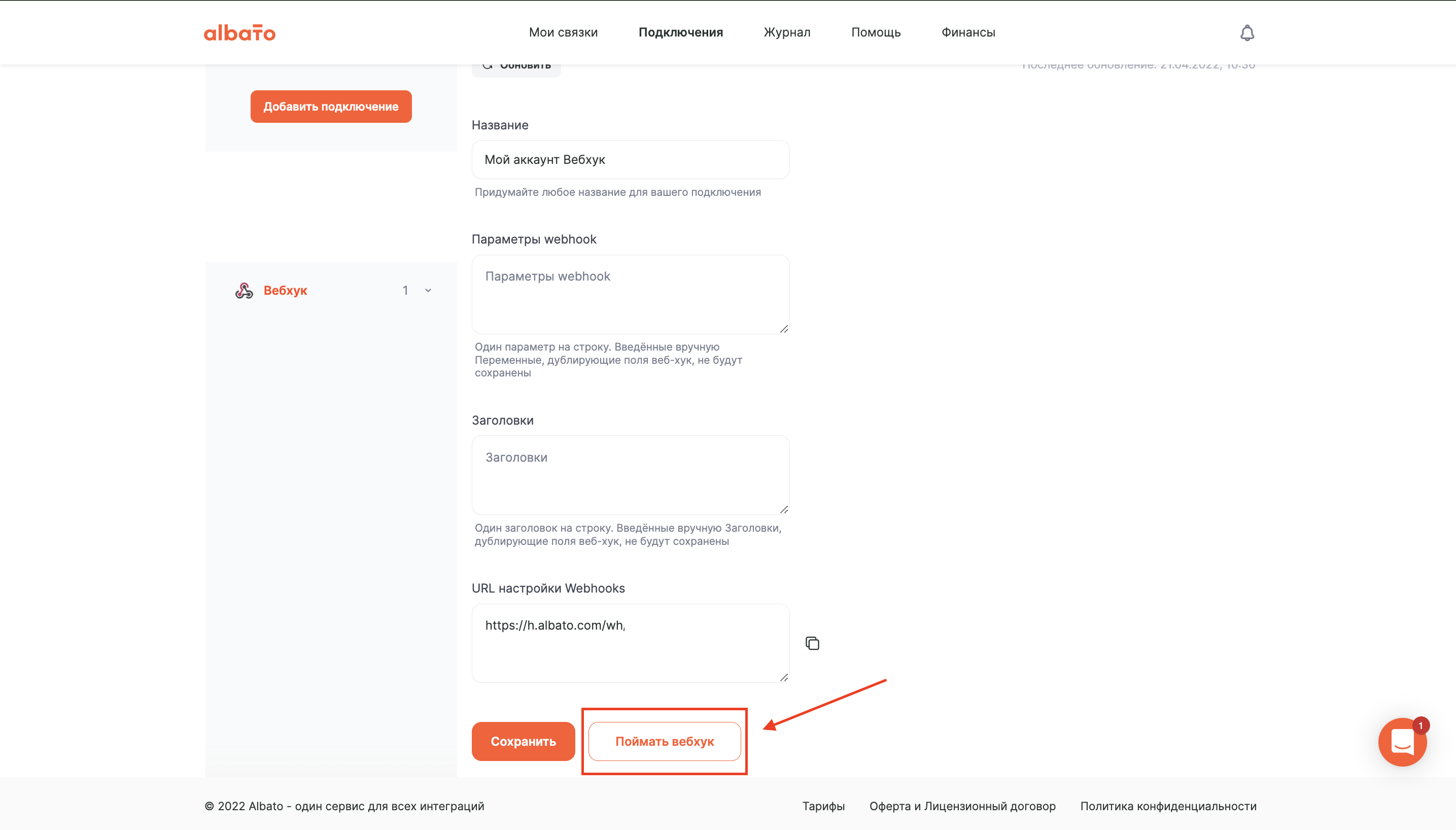Click the Параметры webhook label
Screen dimensions: 1456x830
pos(534,239)
